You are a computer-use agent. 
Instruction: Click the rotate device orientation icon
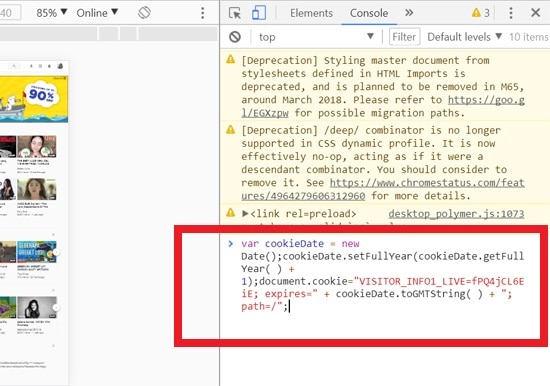144,13
